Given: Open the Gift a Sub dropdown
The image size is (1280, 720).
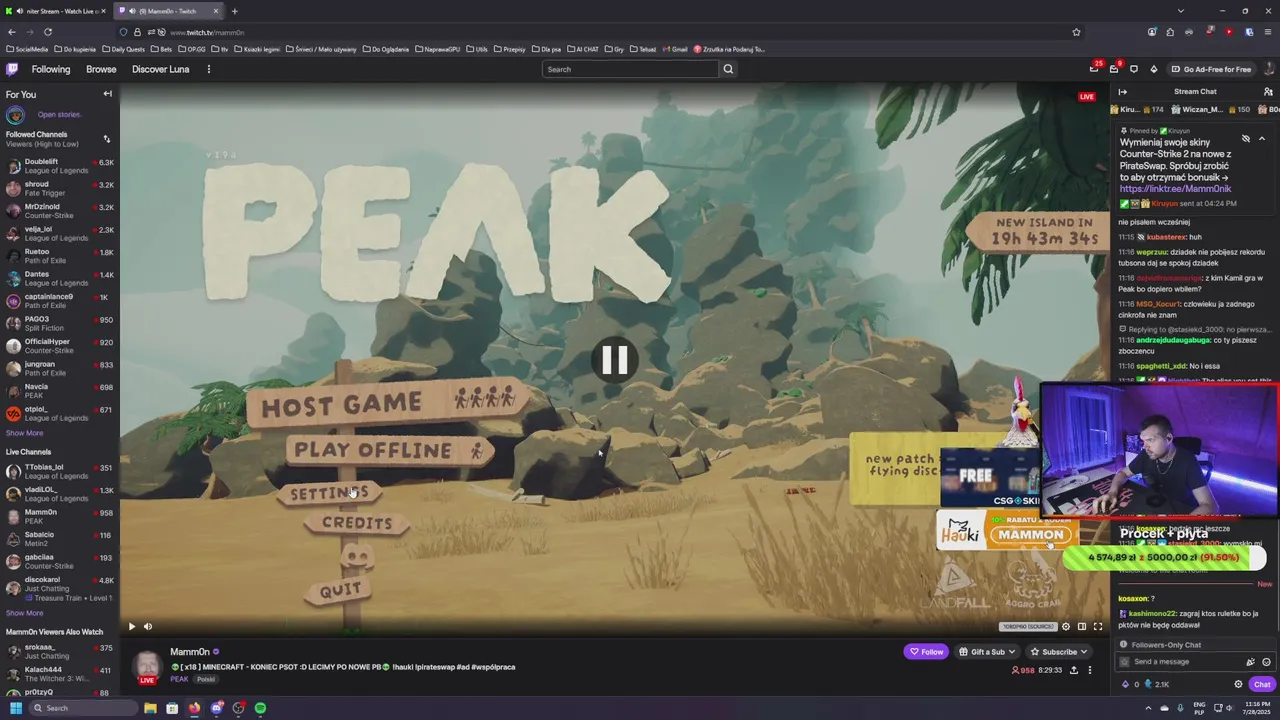Looking at the screenshot, I should 987,652.
